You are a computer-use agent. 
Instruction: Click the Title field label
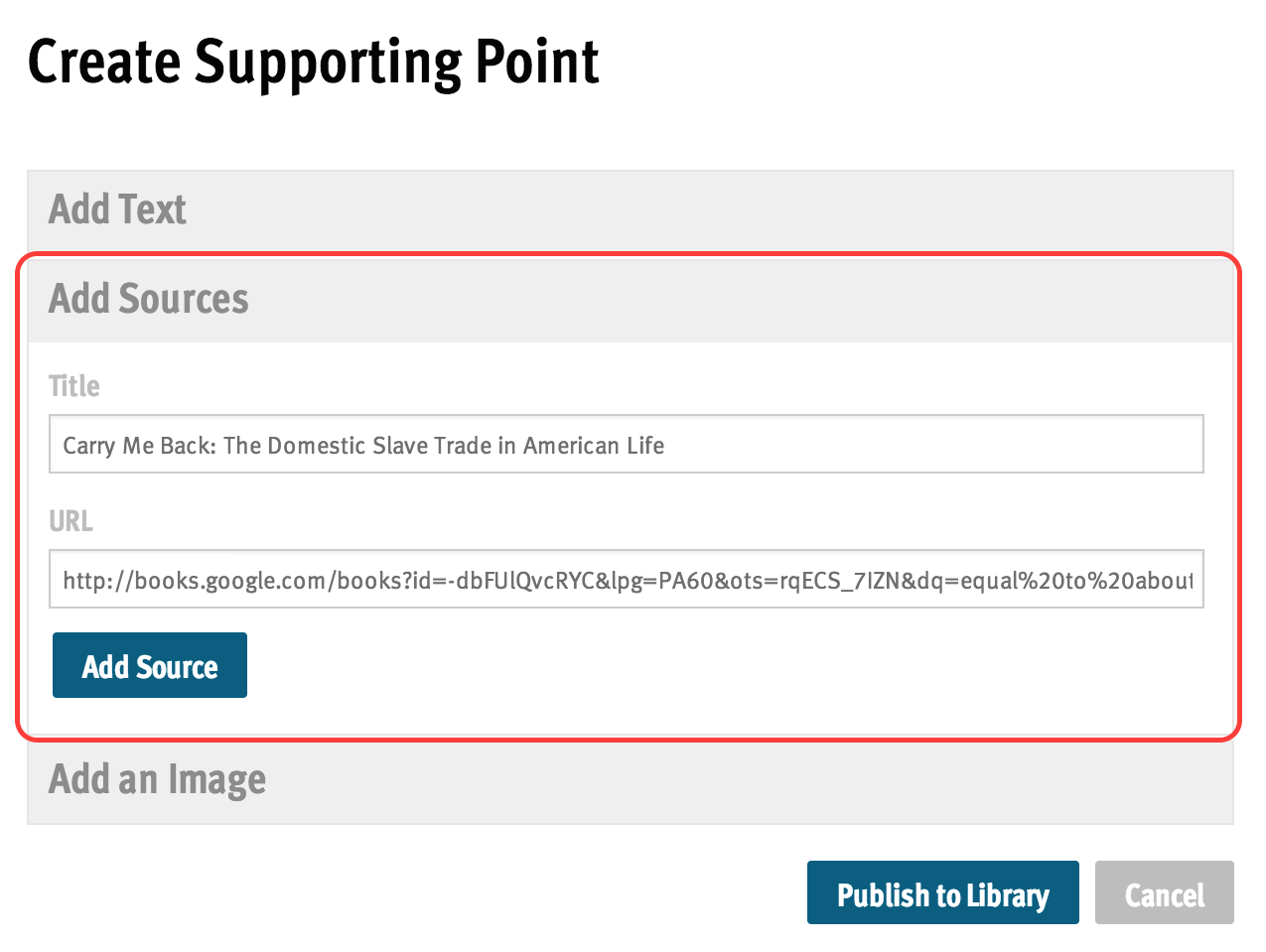click(74, 386)
